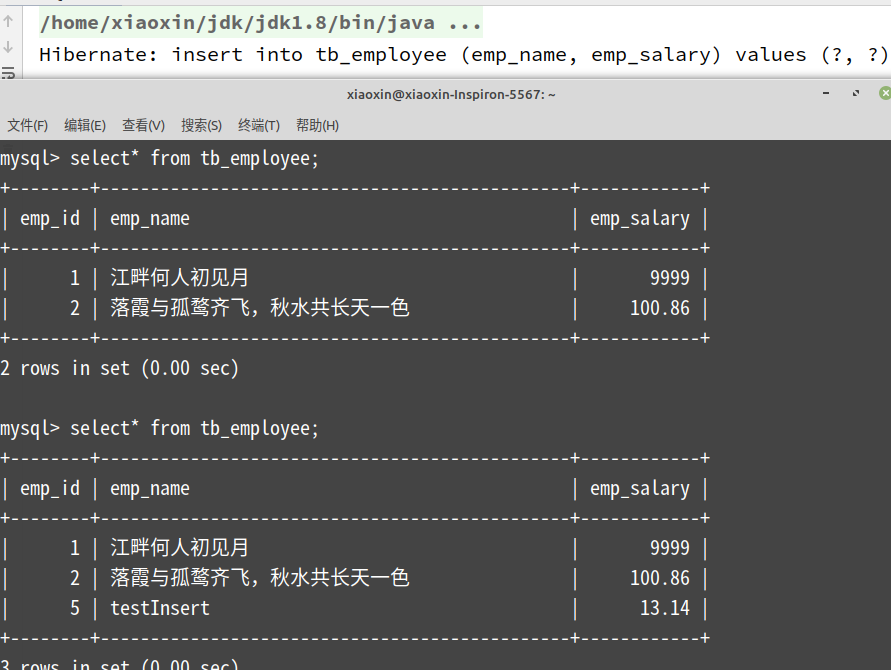891x670 pixels.
Task: Click emp_id header in second result table
Action: click(x=50, y=489)
